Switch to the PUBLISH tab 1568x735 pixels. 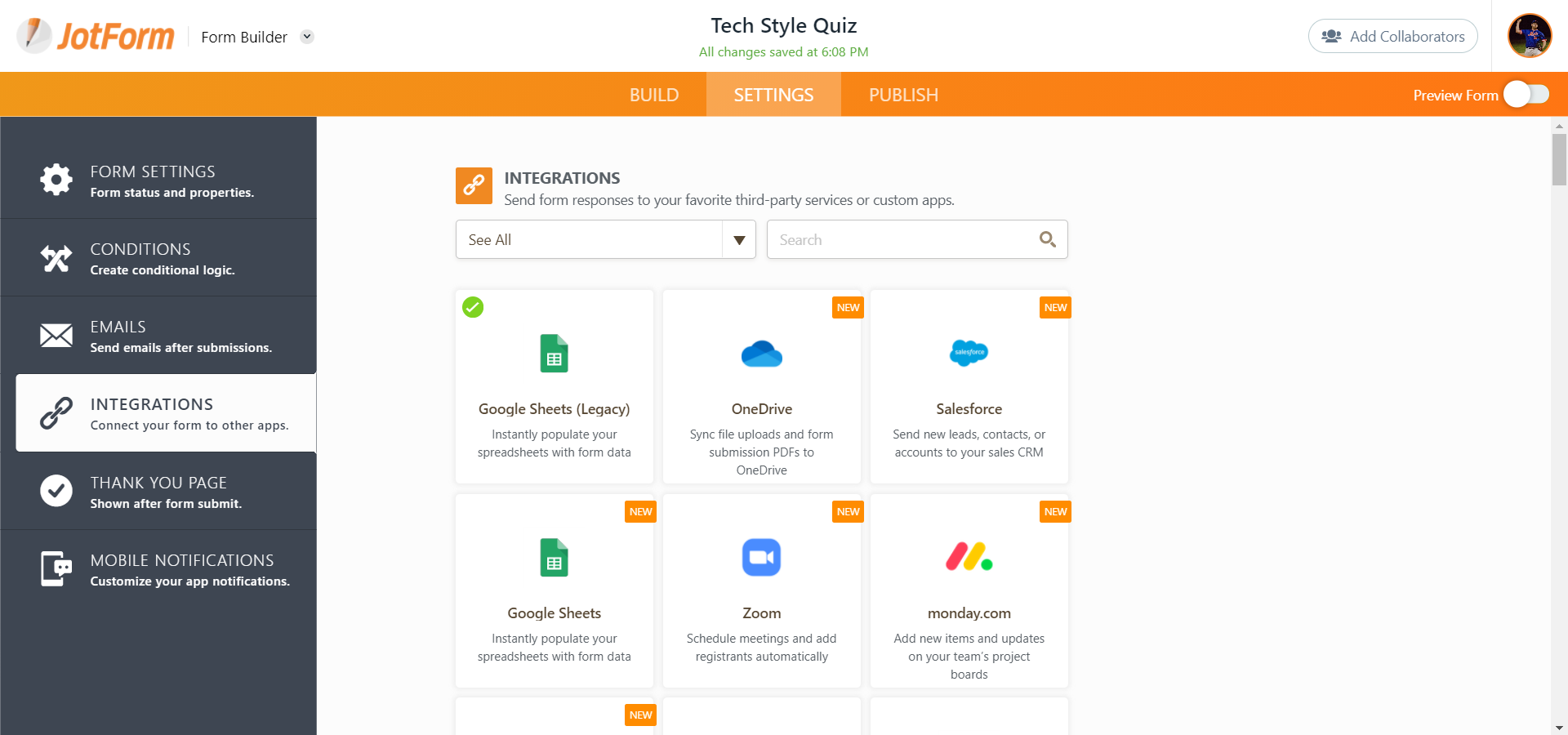903,95
